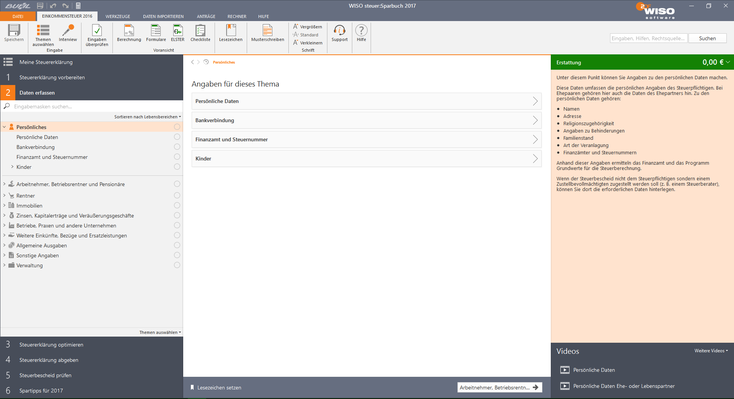Viewport: 734px width, 399px height.
Task: Toggle status circle for Persönliche Daten
Action: pos(177,137)
